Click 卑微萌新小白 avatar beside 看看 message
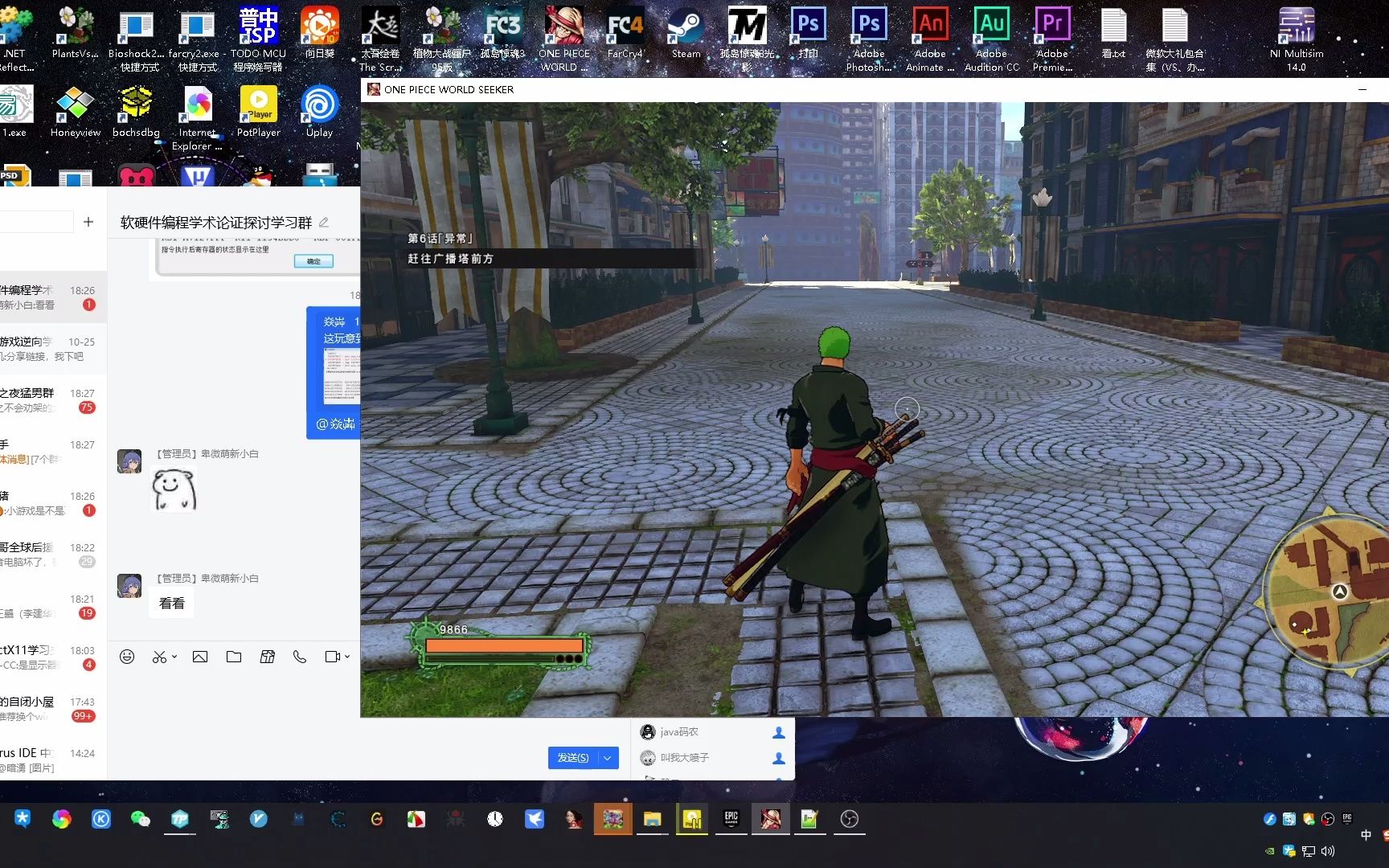 129,586
